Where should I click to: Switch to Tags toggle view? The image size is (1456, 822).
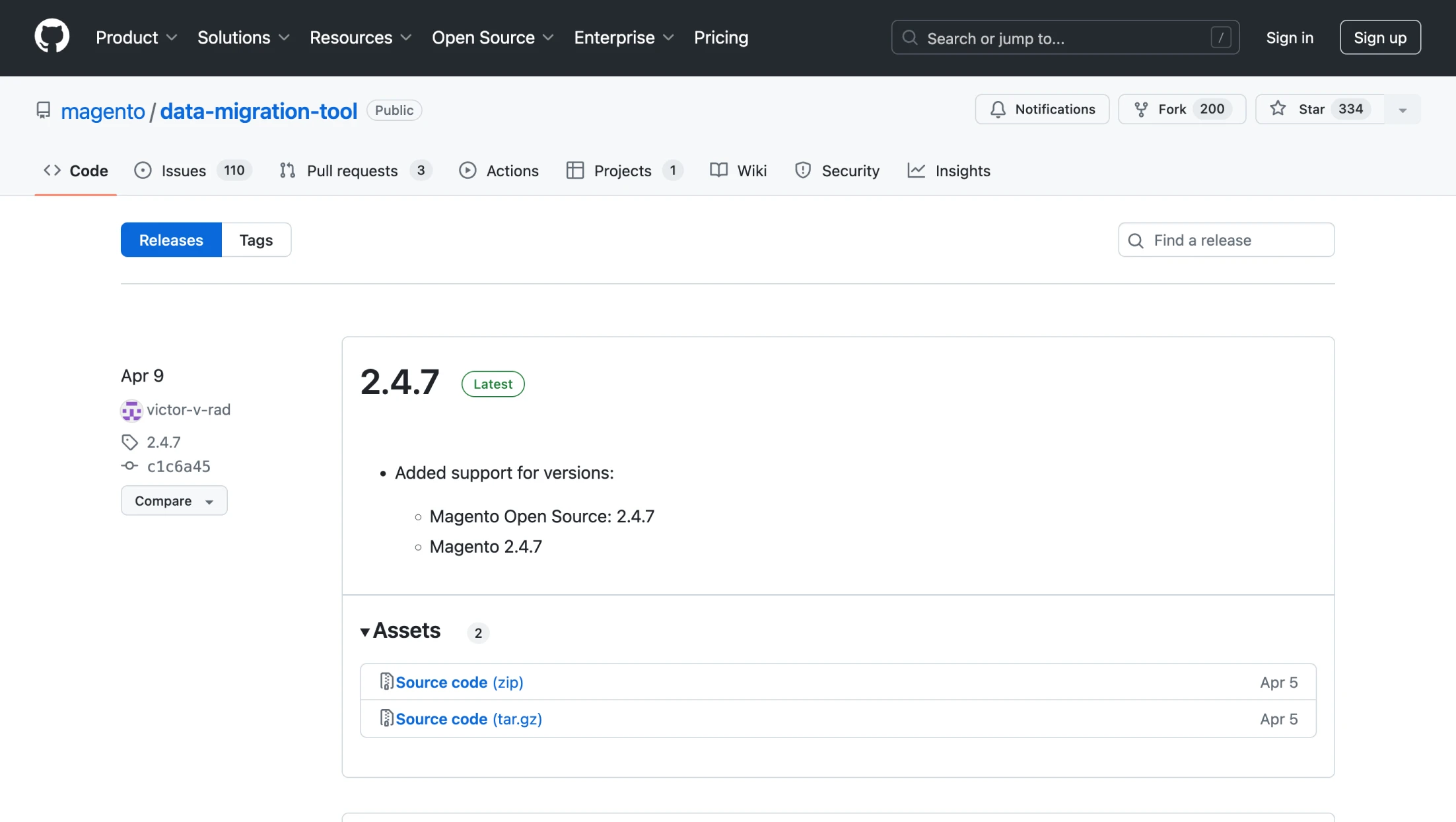click(256, 240)
